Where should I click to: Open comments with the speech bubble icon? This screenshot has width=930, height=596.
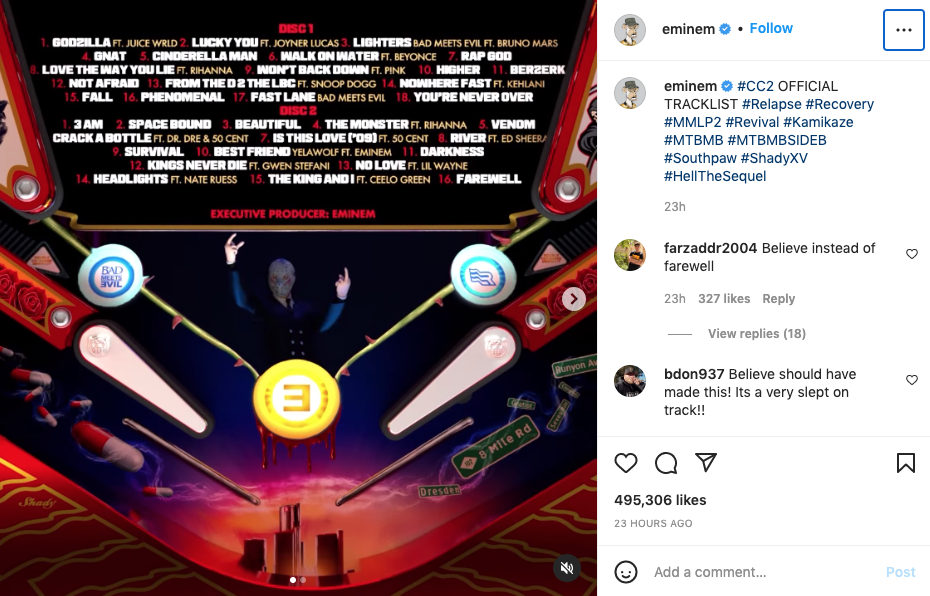pyautogui.click(x=666, y=463)
